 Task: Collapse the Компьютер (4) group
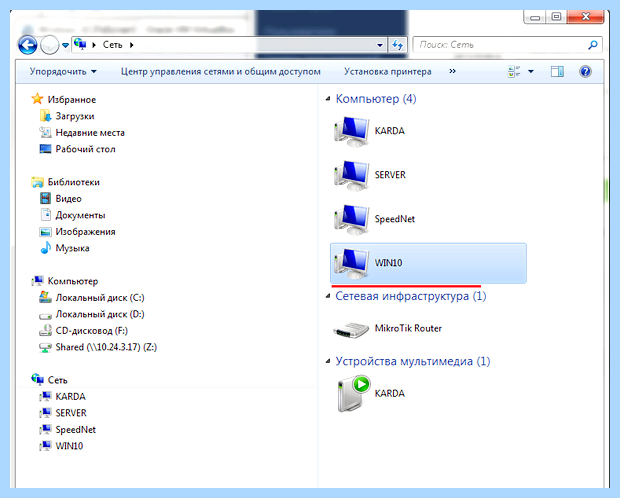click(x=328, y=99)
